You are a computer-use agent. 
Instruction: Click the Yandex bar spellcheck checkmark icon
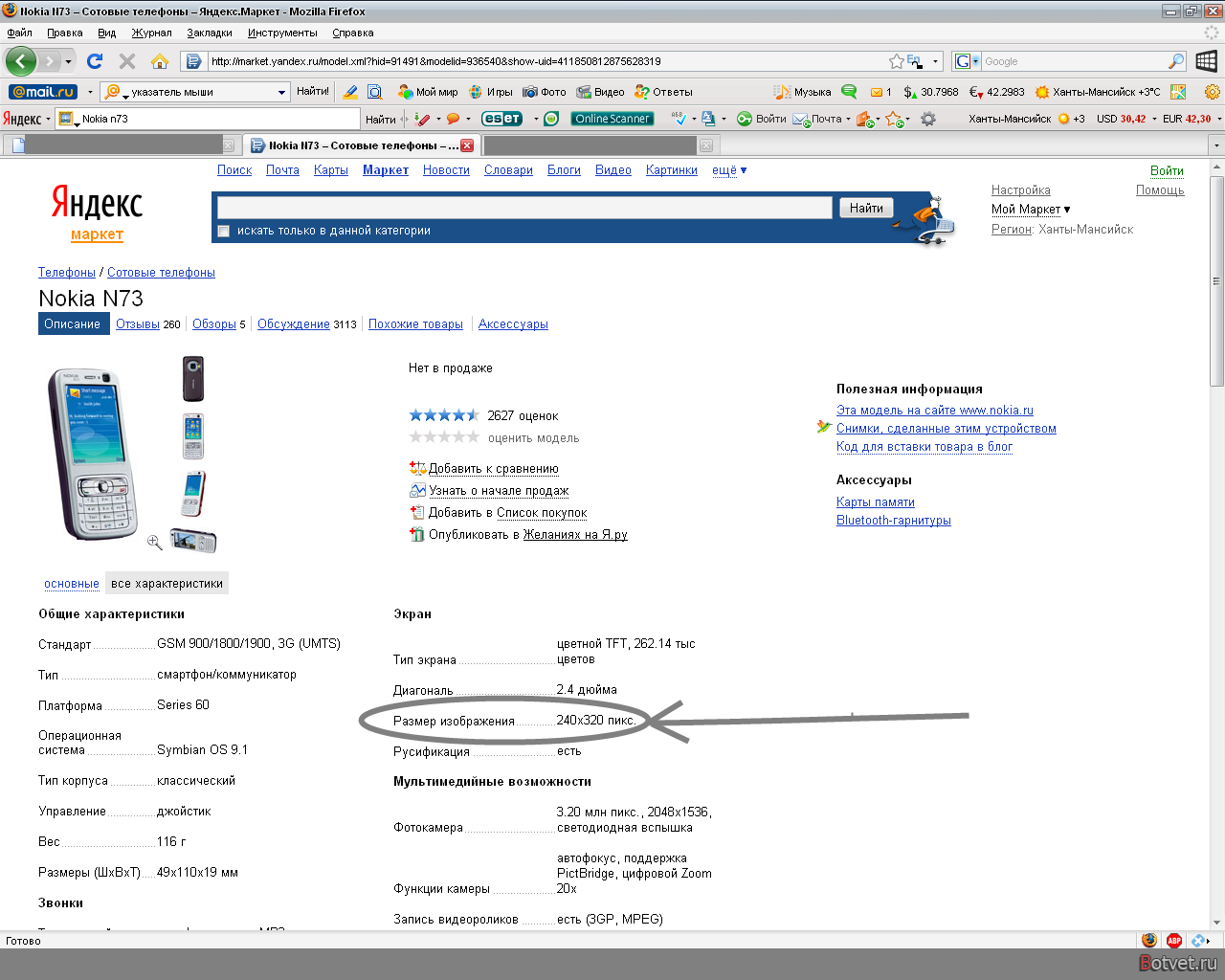(x=679, y=119)
